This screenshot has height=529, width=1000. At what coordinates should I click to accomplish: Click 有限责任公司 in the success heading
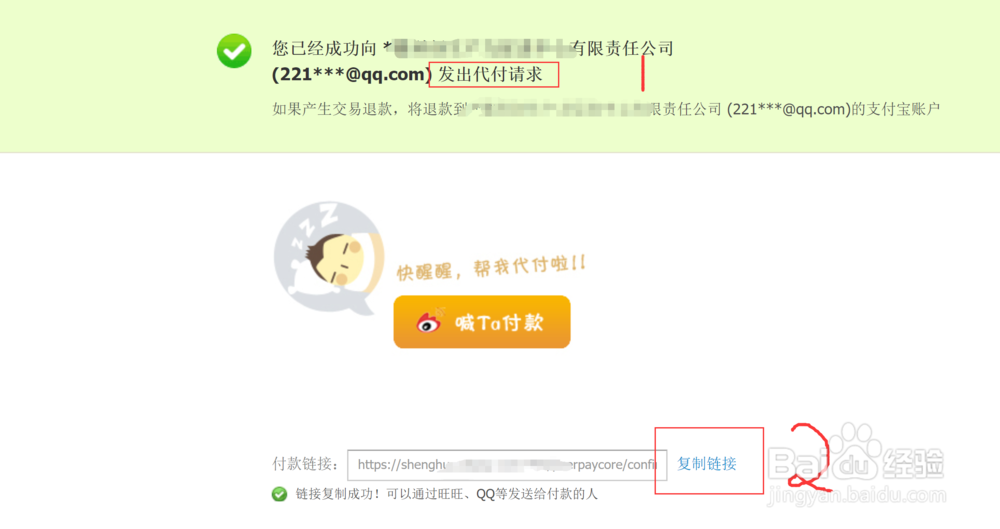pyautogui.click(x=622, y=48)
